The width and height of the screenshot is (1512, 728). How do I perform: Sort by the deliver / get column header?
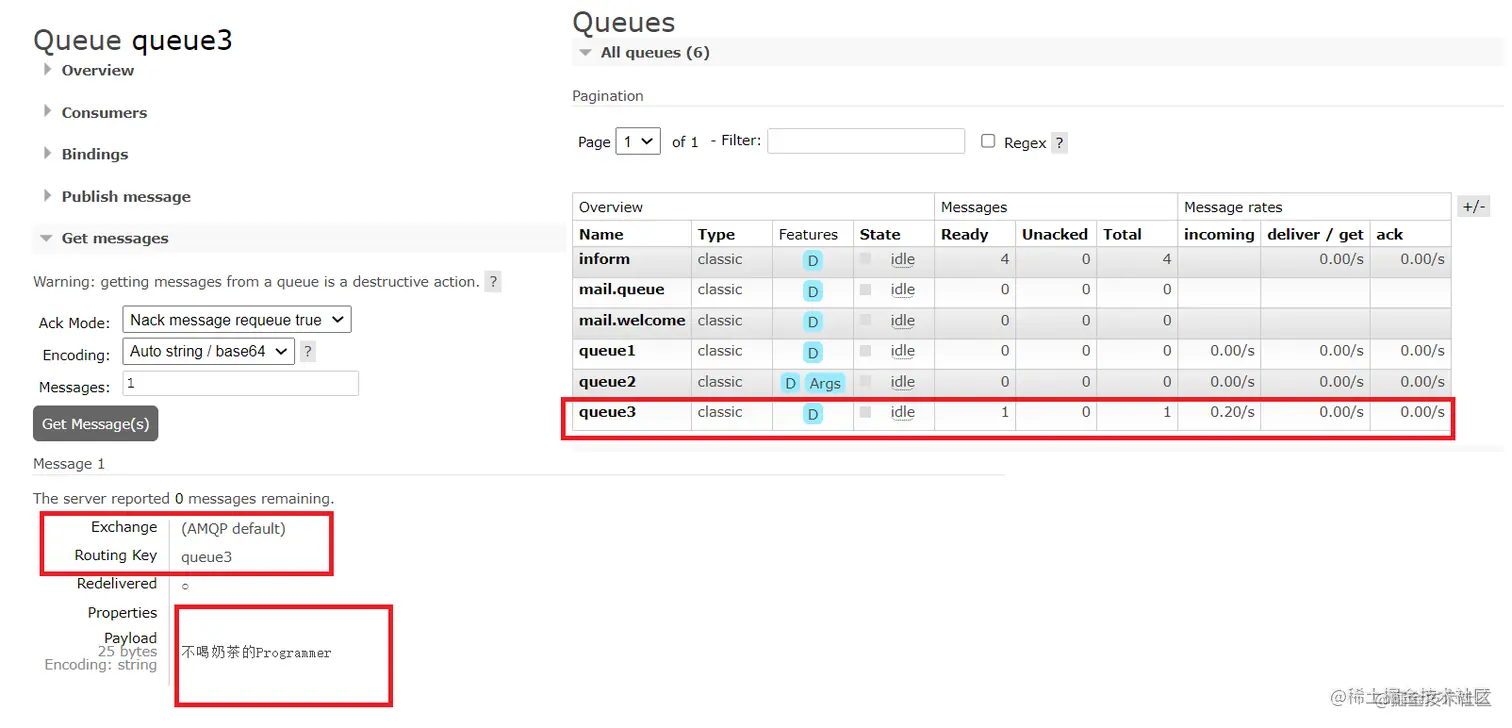[1315, 234]
